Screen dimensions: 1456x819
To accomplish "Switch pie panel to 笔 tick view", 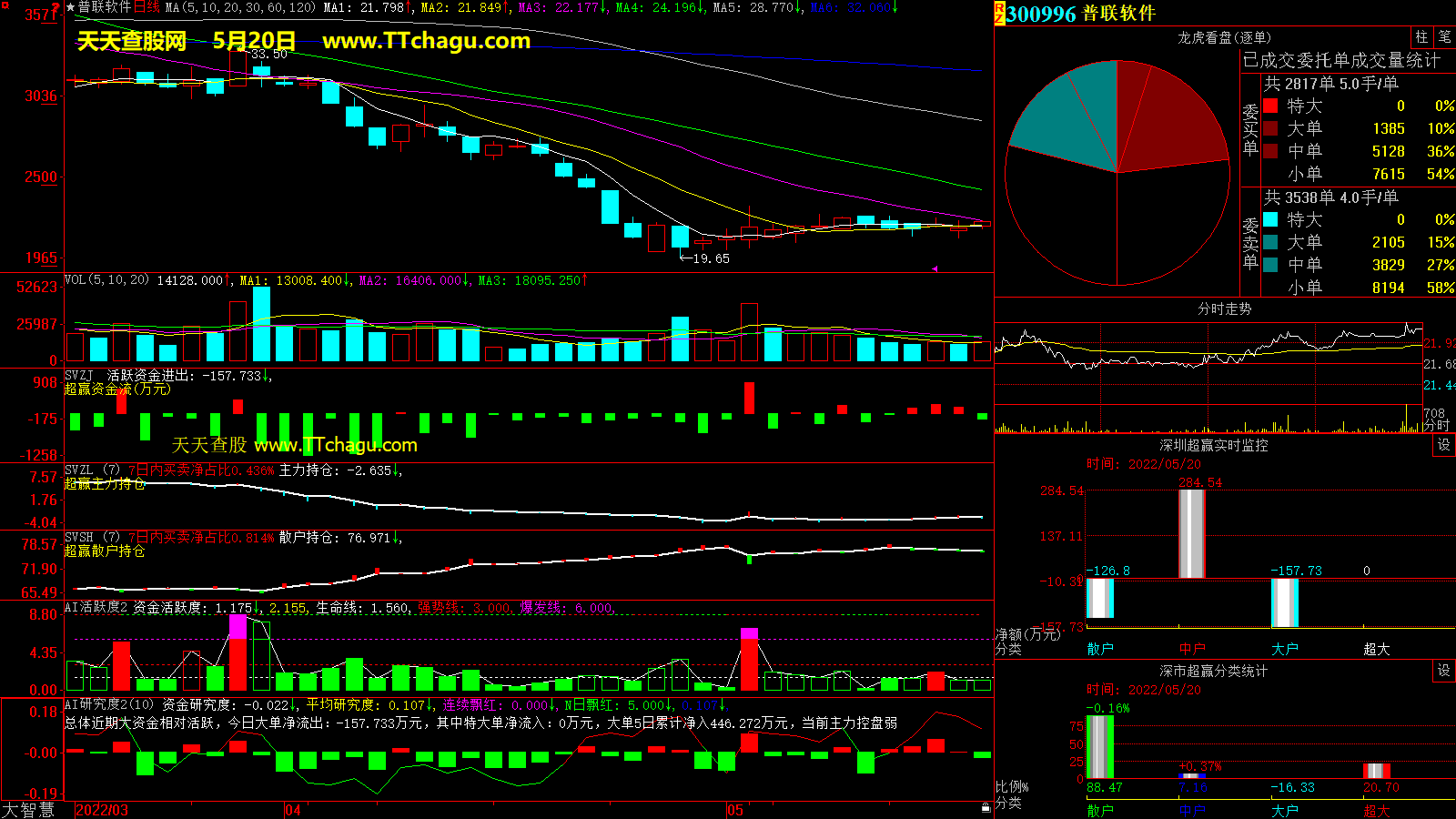I will [x=1444, y=37].
